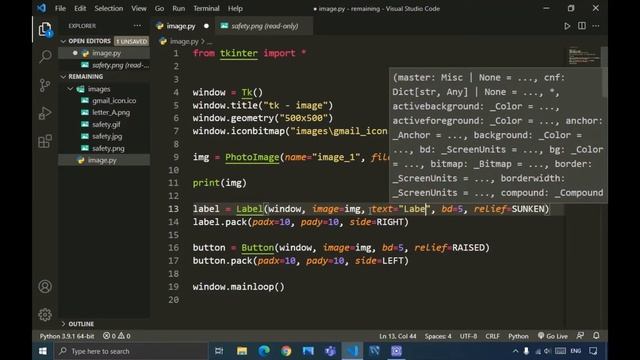Open gmail_icon.ico in file tree
This screenshot has height=360, width=640.
pyautogui.click(x=114, y=100)
